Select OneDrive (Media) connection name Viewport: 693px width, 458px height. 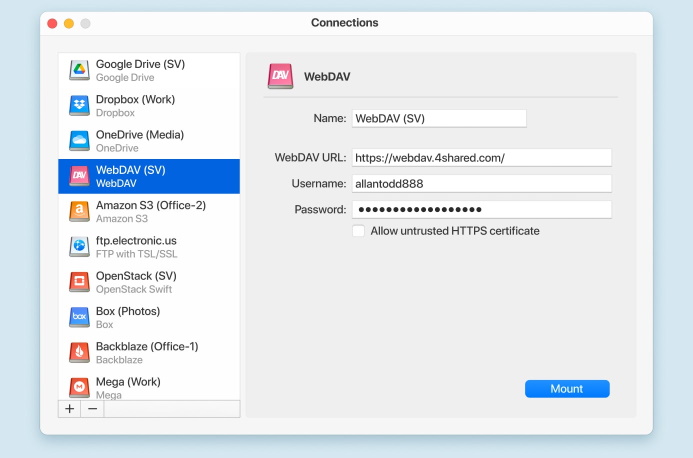click(x=140, y=135)
